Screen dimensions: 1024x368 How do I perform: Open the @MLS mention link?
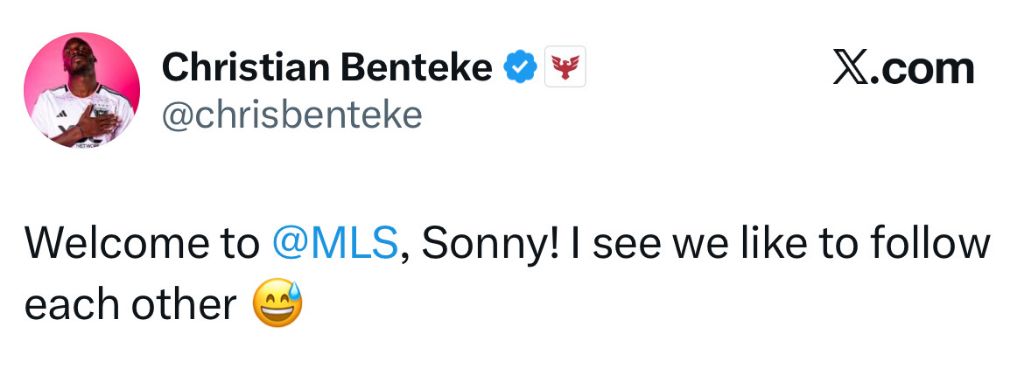coord(334,245)
